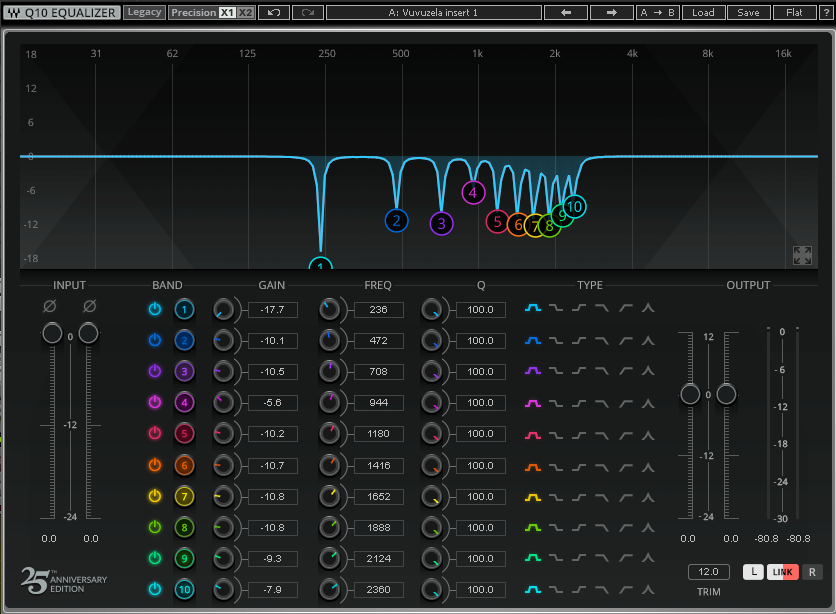Screen dimensions: 836x614
Task: Click the Flat reset button
Action: (794, 12)
